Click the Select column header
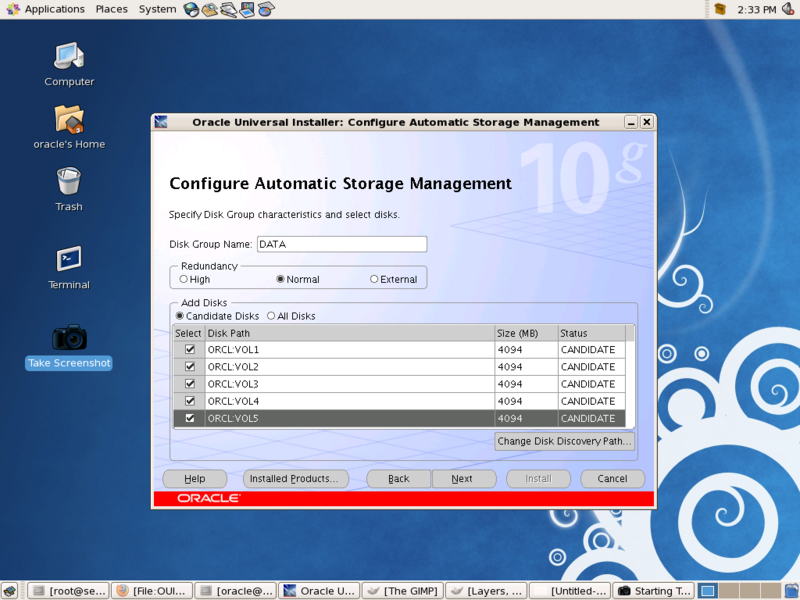 click(x=189, y=333)
